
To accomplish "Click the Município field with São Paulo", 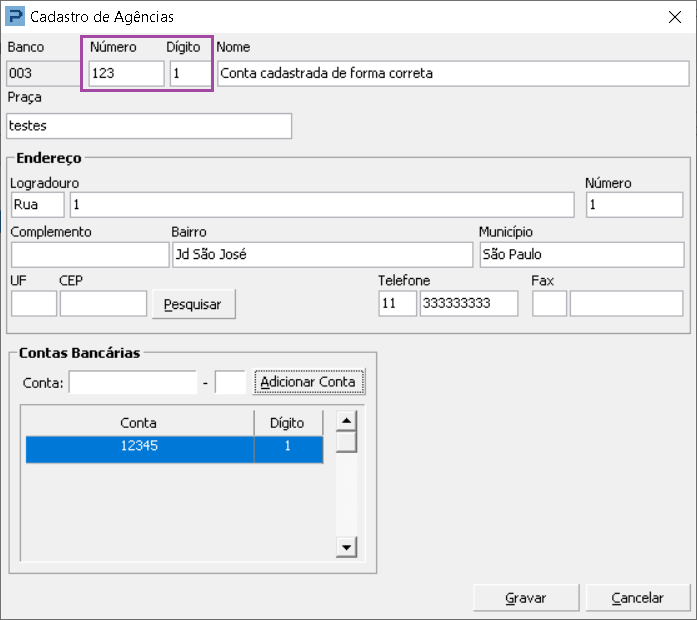I will pos(581,255).
